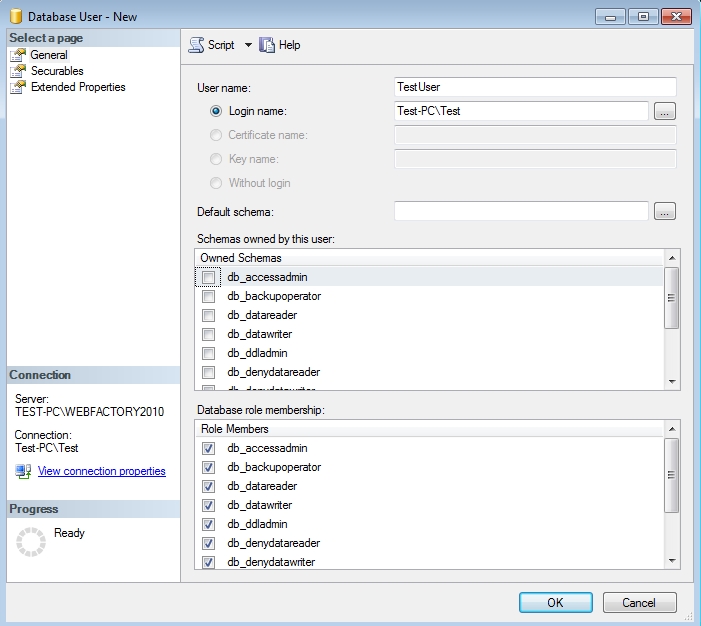Uncheck db_datareader role membership
Viewport: 701px width, 626px height.
[x=208, y=486]
